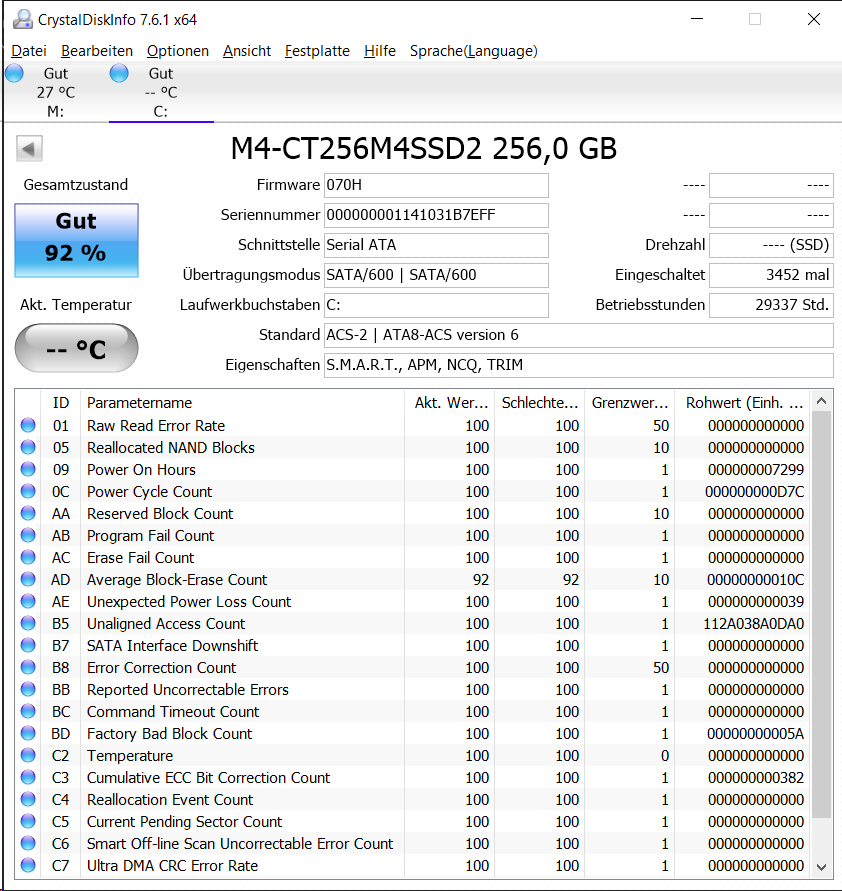This screenshot has width=842, height=891.
Task: Click the -- °C temperature button
Action: click(76, 348)
